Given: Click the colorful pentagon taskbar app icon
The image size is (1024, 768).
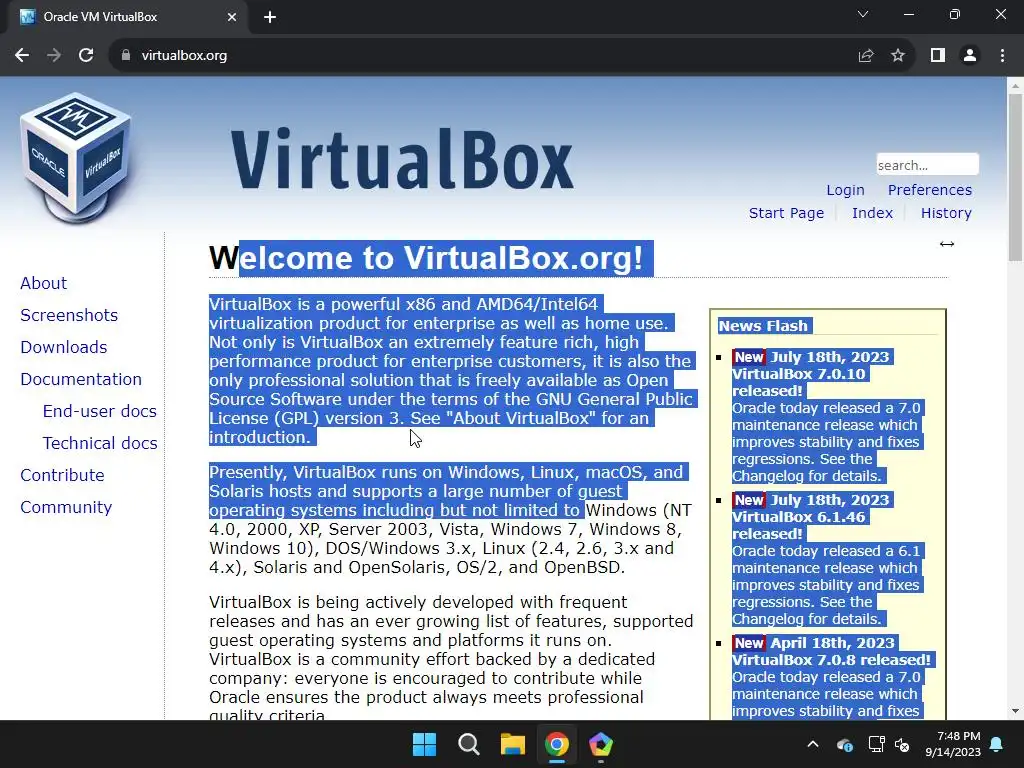Looking at the screenshot, I should 601,744.
